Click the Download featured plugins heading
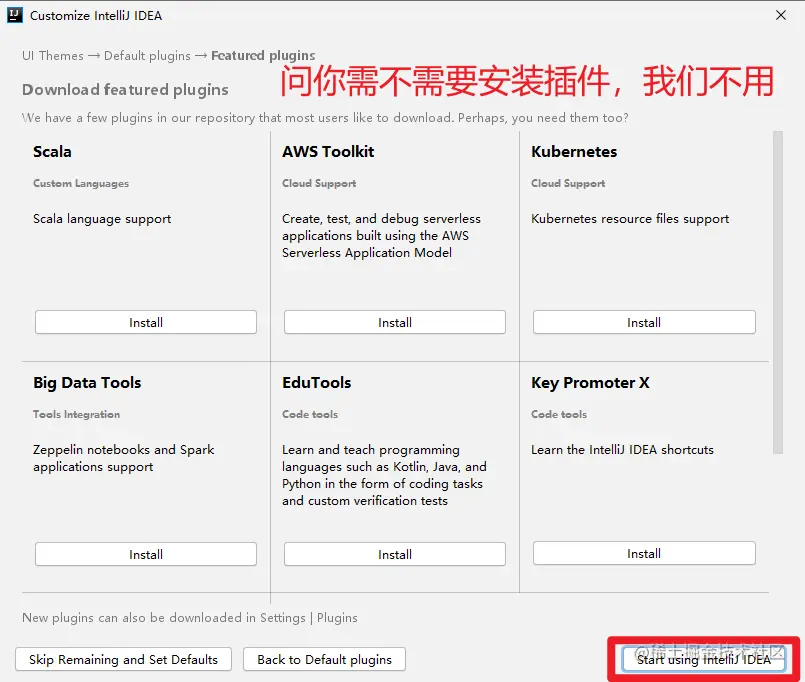This screenshot has width=805, height=682. [125, 90]
